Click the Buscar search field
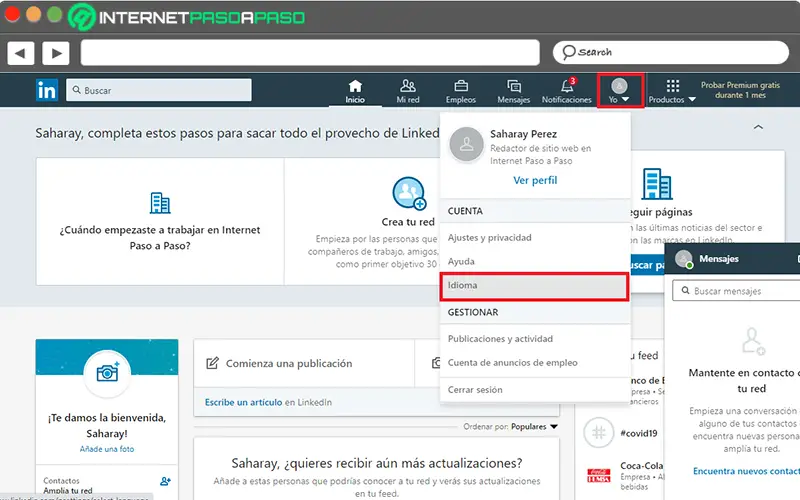This screenshot has height=500, width=800. coord(159,90)
